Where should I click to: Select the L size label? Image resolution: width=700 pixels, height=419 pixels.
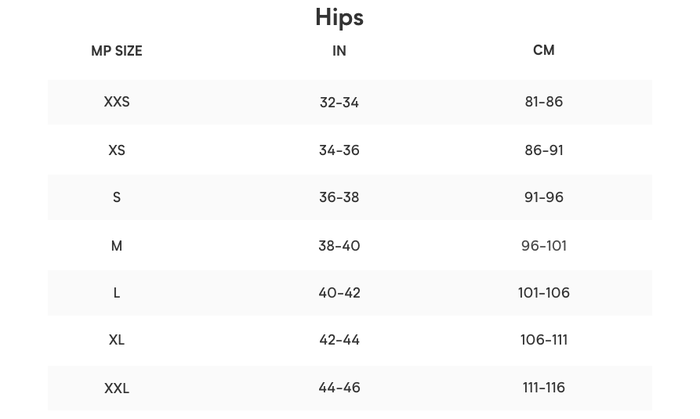point(116,293)
